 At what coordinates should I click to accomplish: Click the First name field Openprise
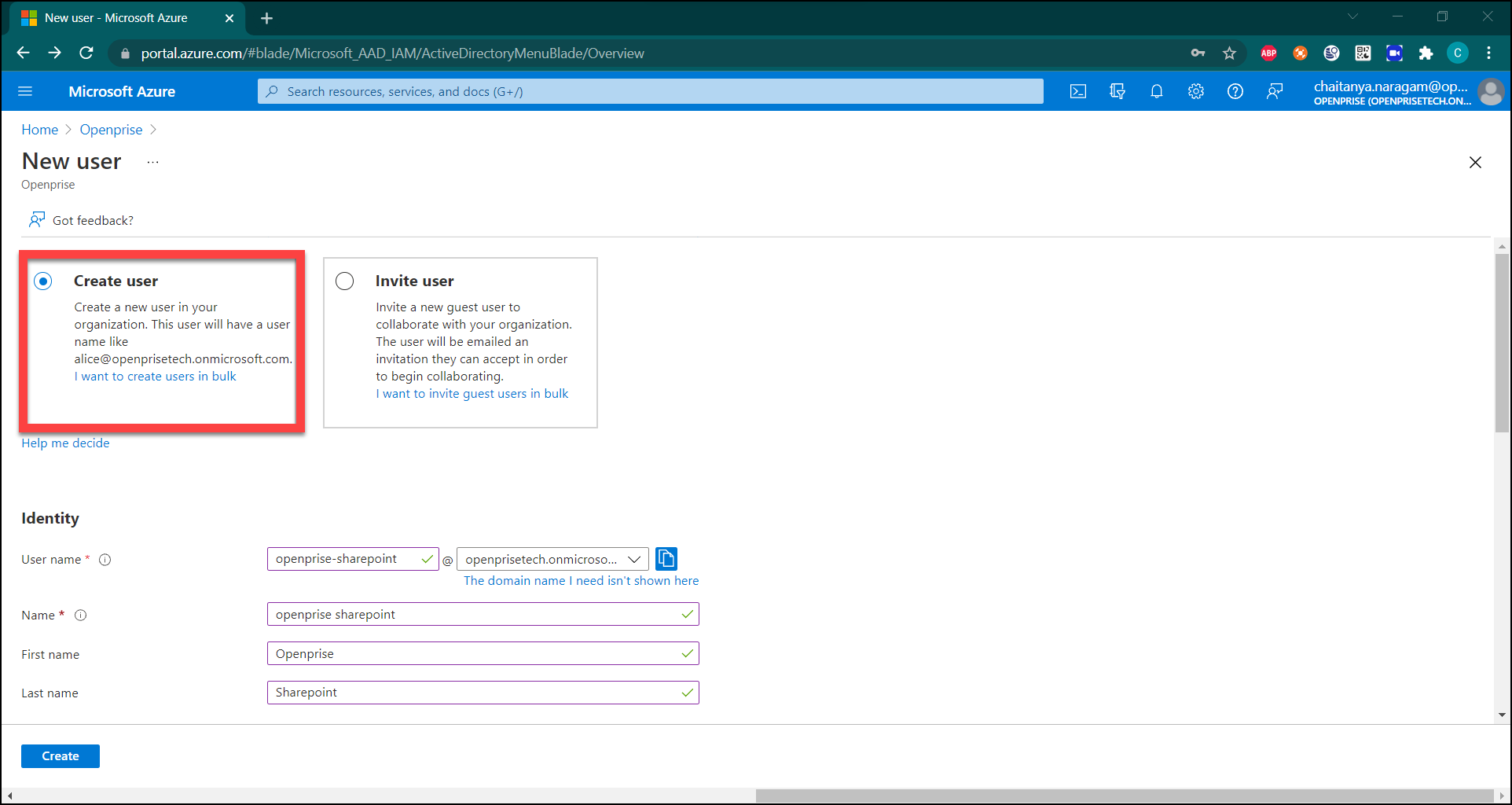coord(483,653)
